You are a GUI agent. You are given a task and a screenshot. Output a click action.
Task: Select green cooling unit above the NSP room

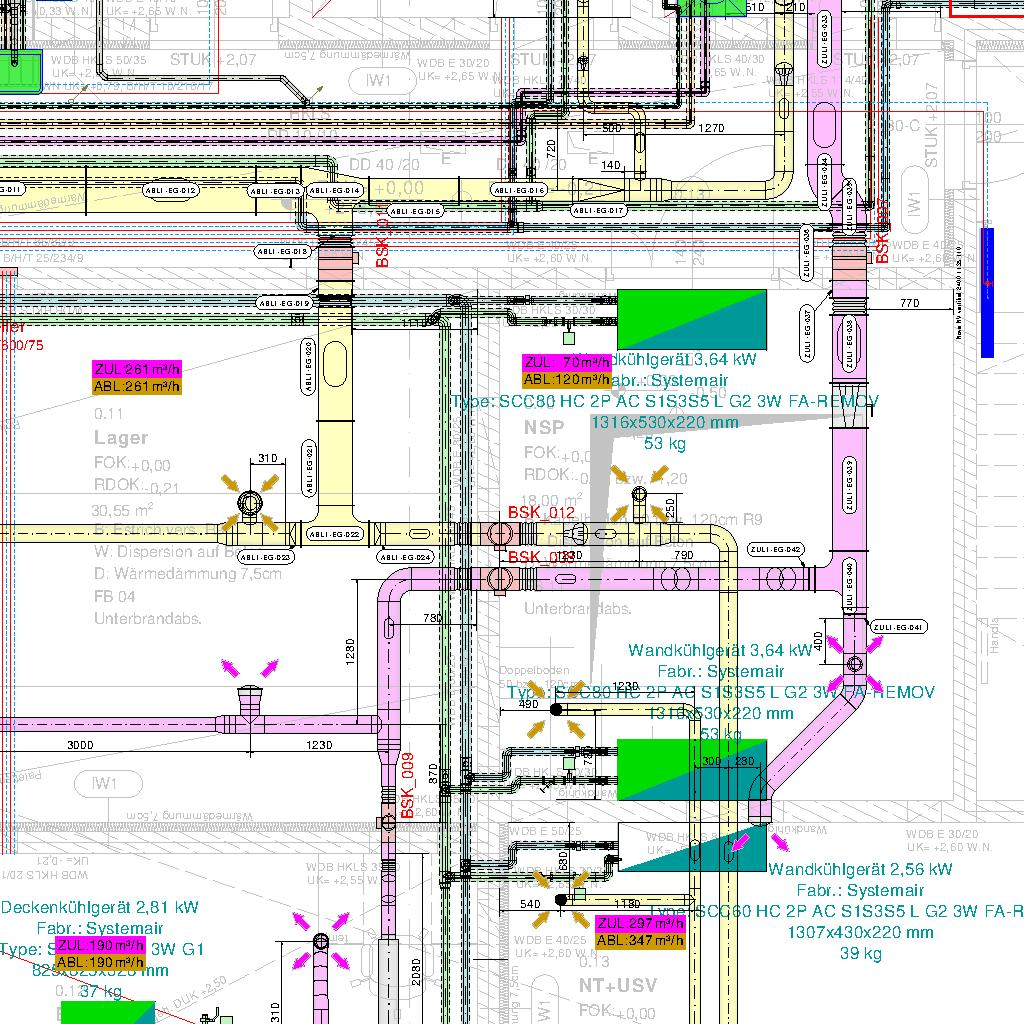(x=691, y=319)
